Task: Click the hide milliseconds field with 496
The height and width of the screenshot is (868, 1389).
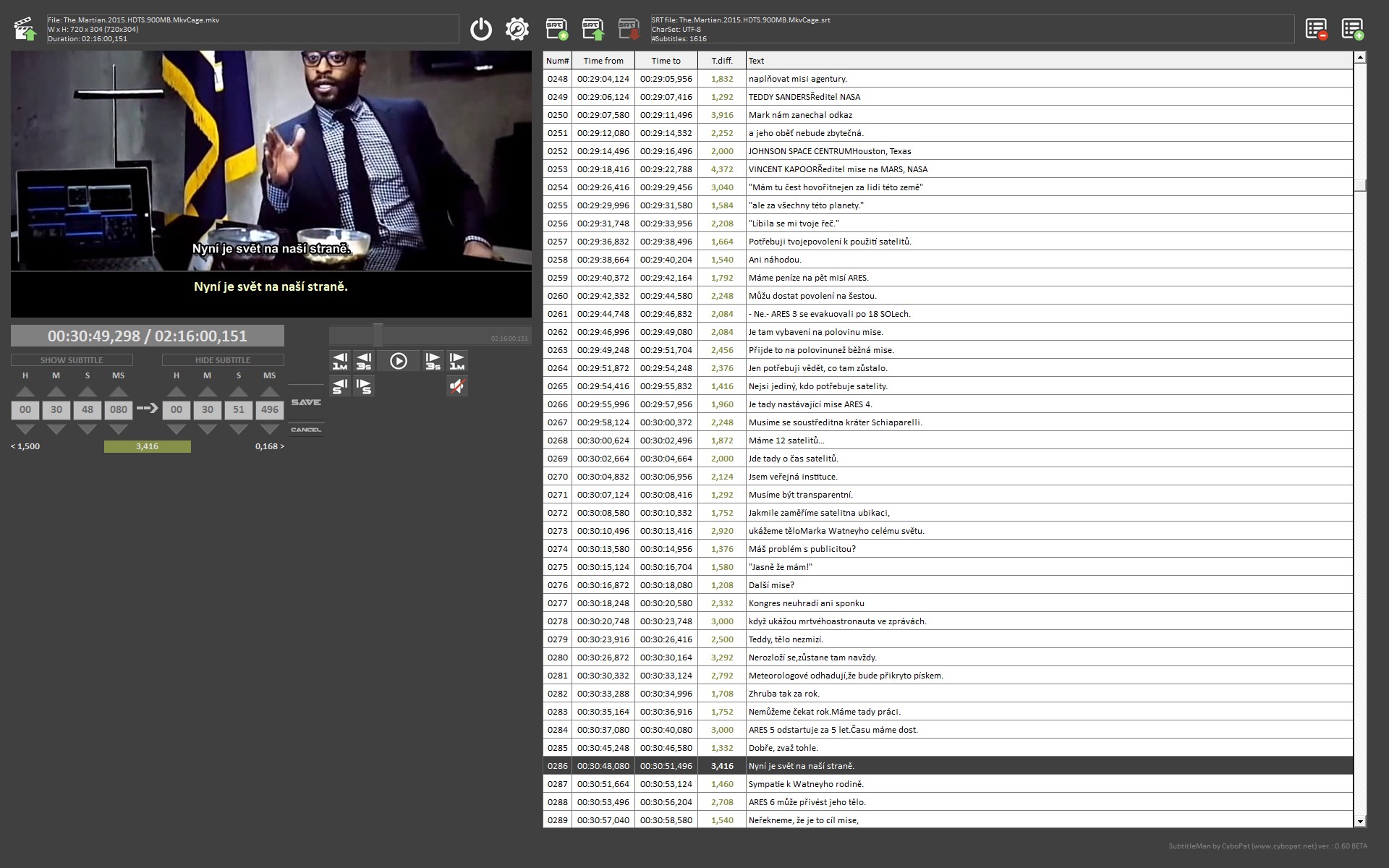Action: tap(270, 409)
